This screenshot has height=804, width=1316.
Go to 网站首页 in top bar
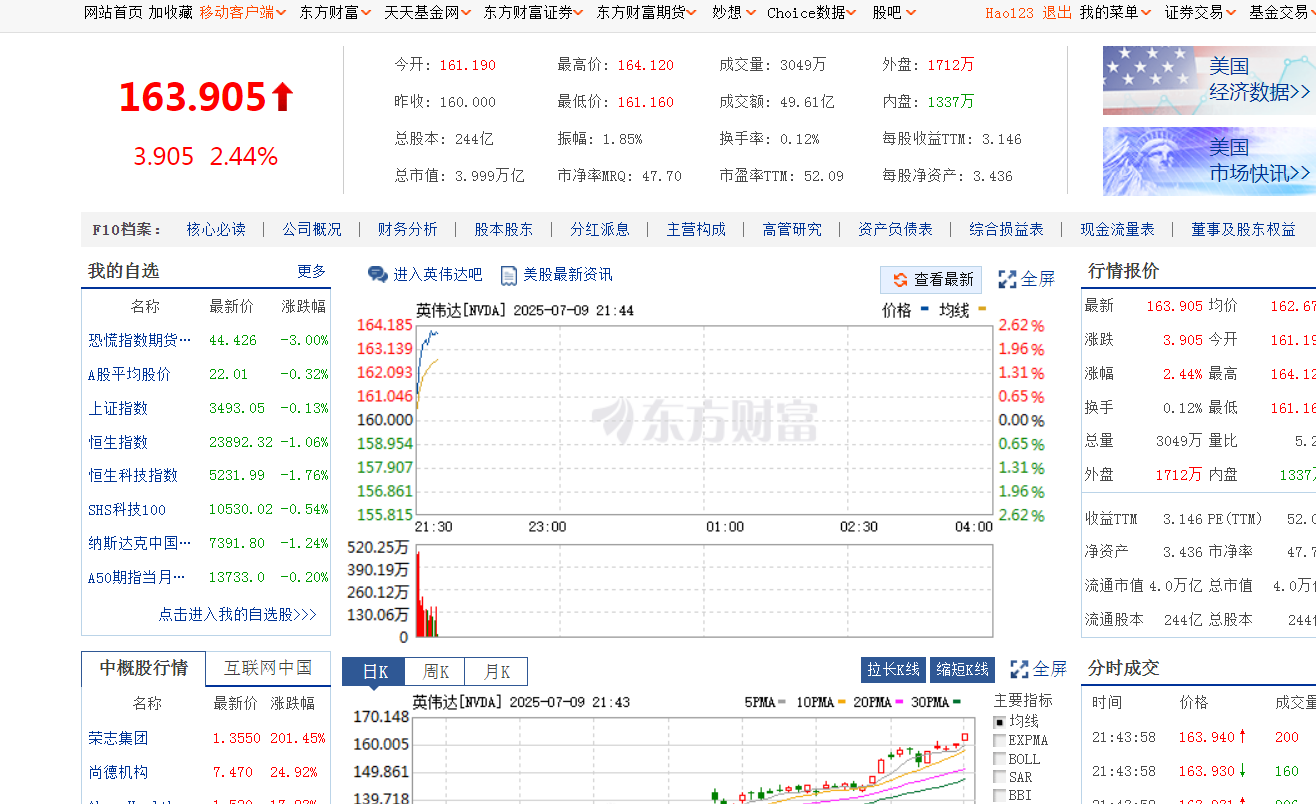pyautogui.click(x=113, y=12)
